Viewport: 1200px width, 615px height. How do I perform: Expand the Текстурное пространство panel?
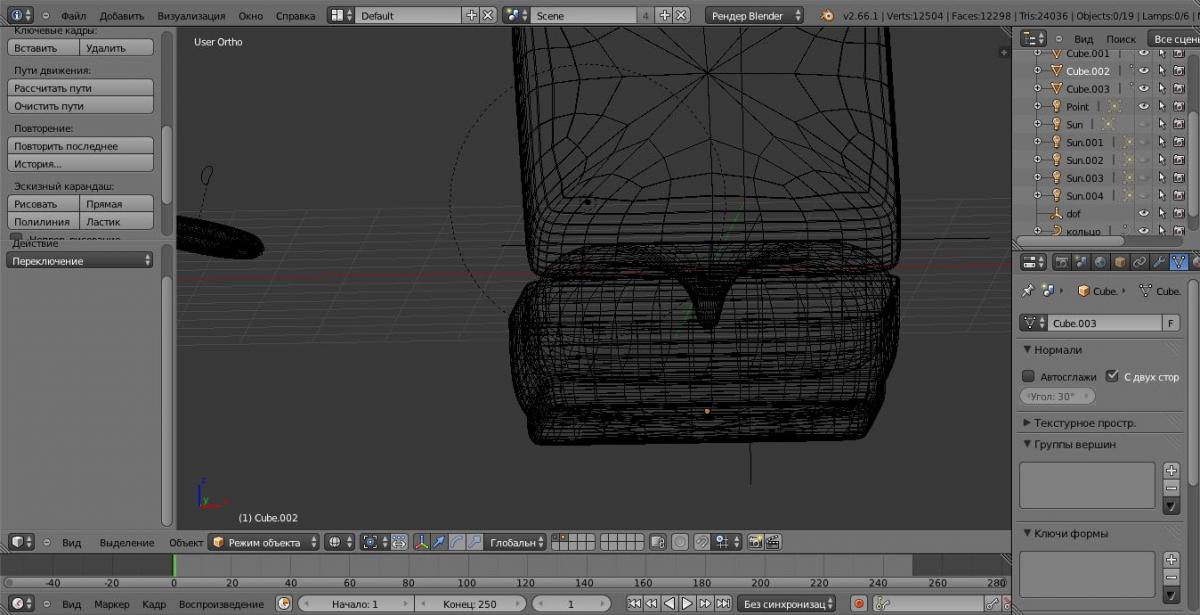click(x=1085, y=423)
